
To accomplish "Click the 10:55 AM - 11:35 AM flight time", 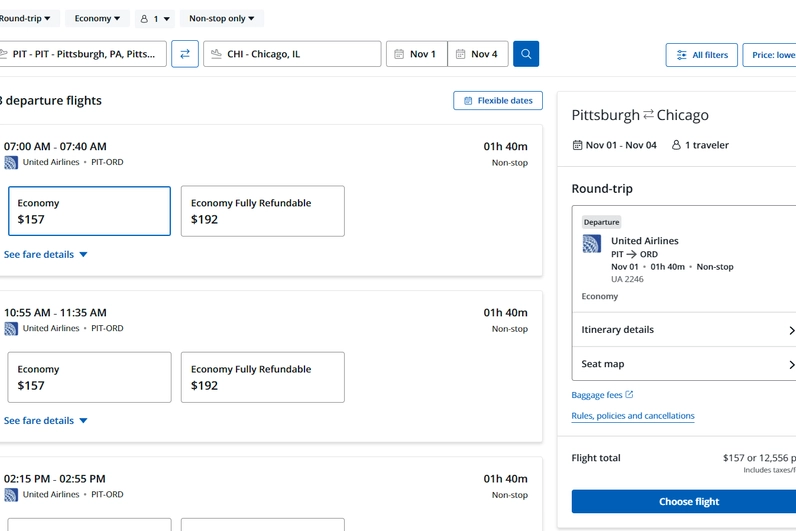I will click(x=55, y=313).
